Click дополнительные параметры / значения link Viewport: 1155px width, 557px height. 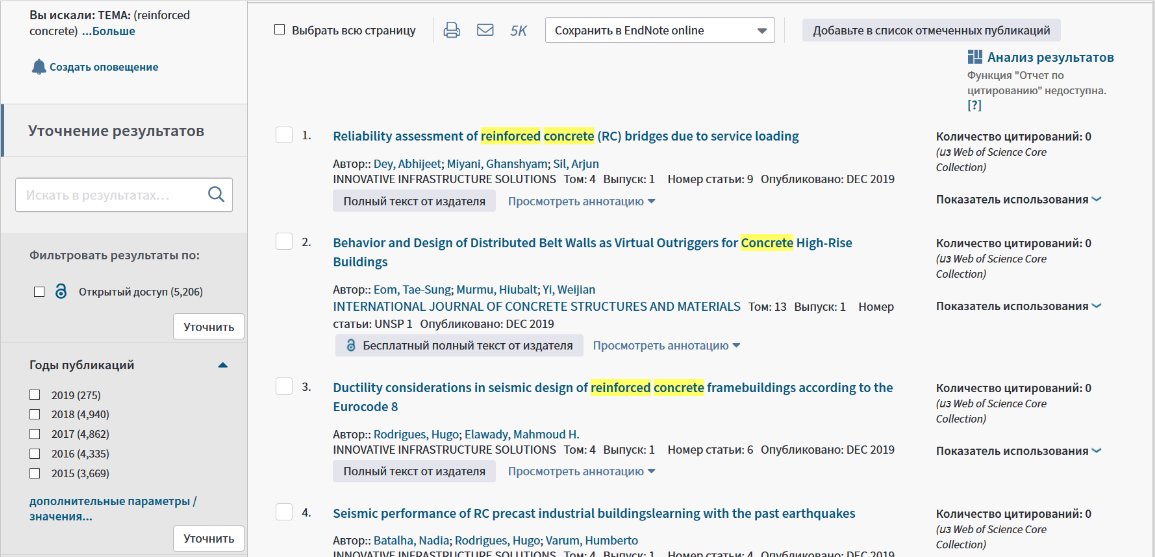[x=113, y=509]
